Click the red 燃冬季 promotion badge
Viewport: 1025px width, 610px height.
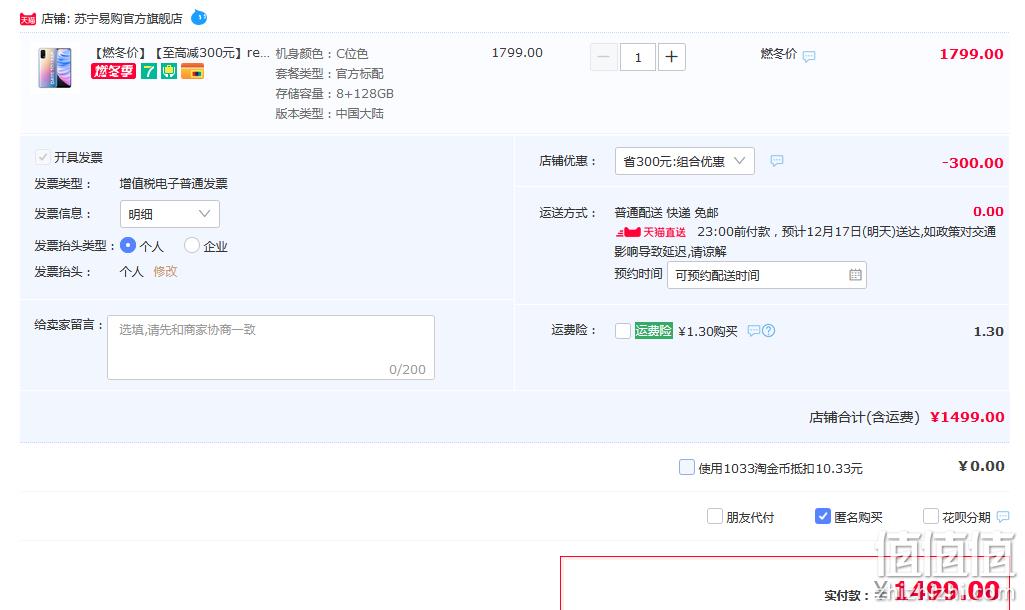click(x=113, y=71)
